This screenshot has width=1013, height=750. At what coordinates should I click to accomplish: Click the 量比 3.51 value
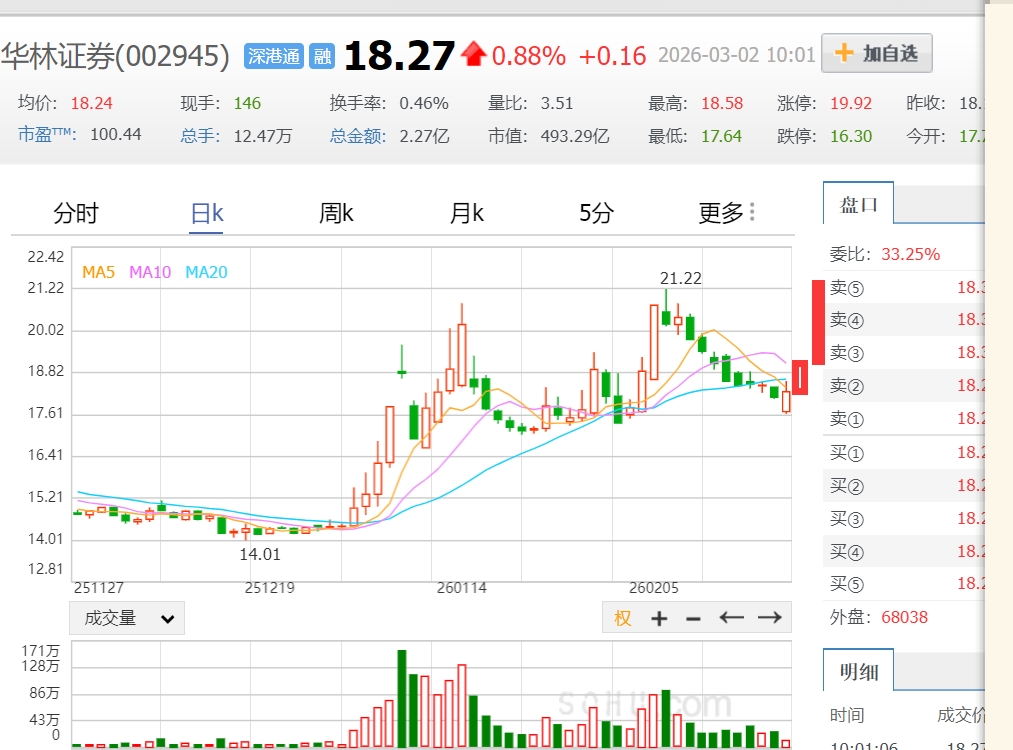556,103
